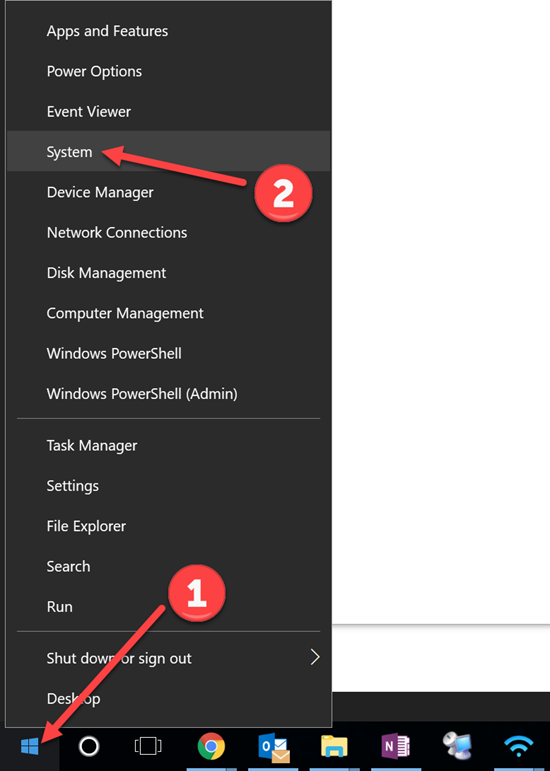
Task: Open the Wi-Fi icon on the taskbar
Action: (x=518, y=746)
